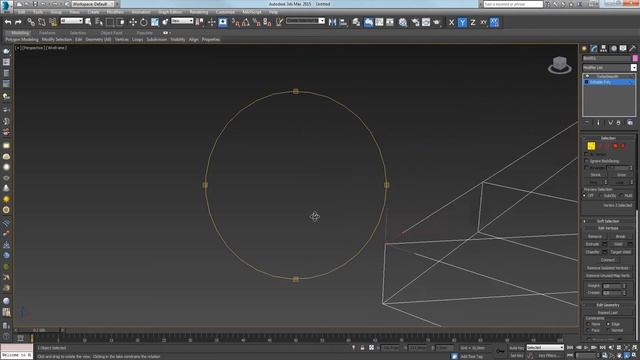Select Preview Selection Multi radio
This screenshot has height=360, width=640.
621,196
